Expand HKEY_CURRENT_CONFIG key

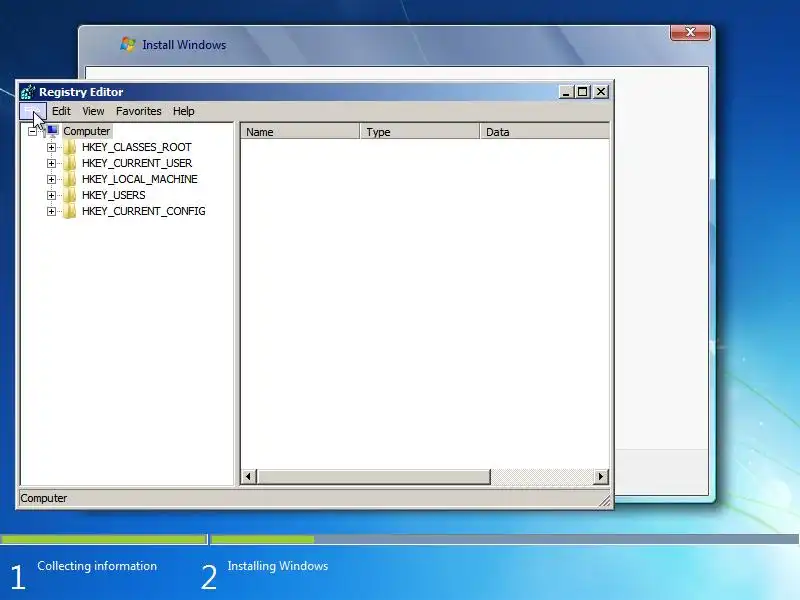pyautogui.click(x=51, y=211)
